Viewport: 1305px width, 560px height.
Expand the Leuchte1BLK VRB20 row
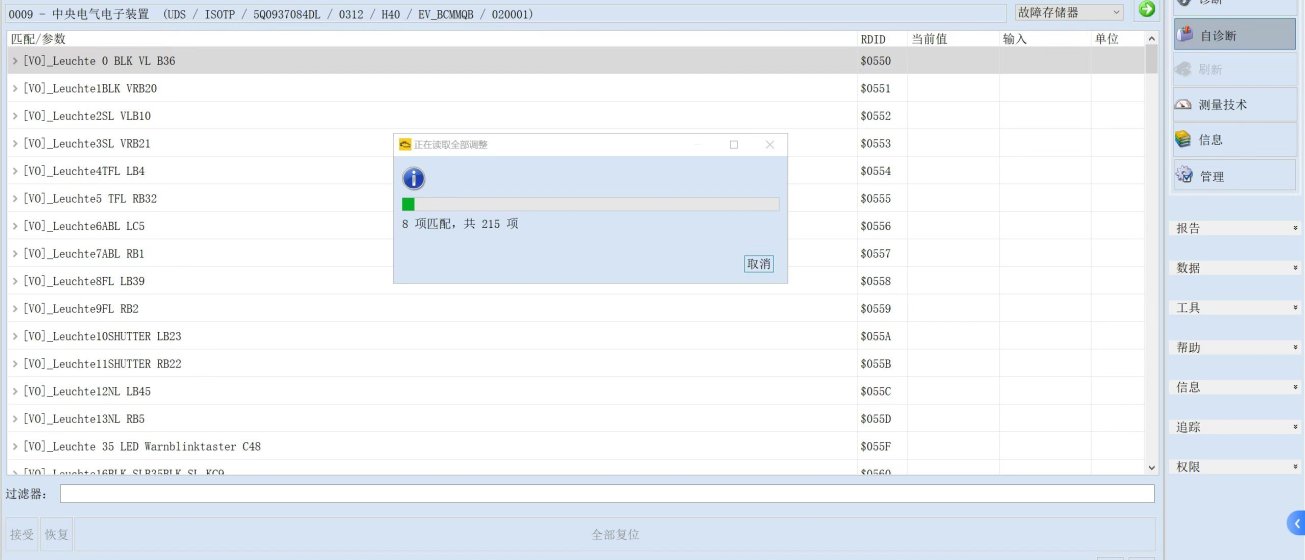click(x=15, y=89)
